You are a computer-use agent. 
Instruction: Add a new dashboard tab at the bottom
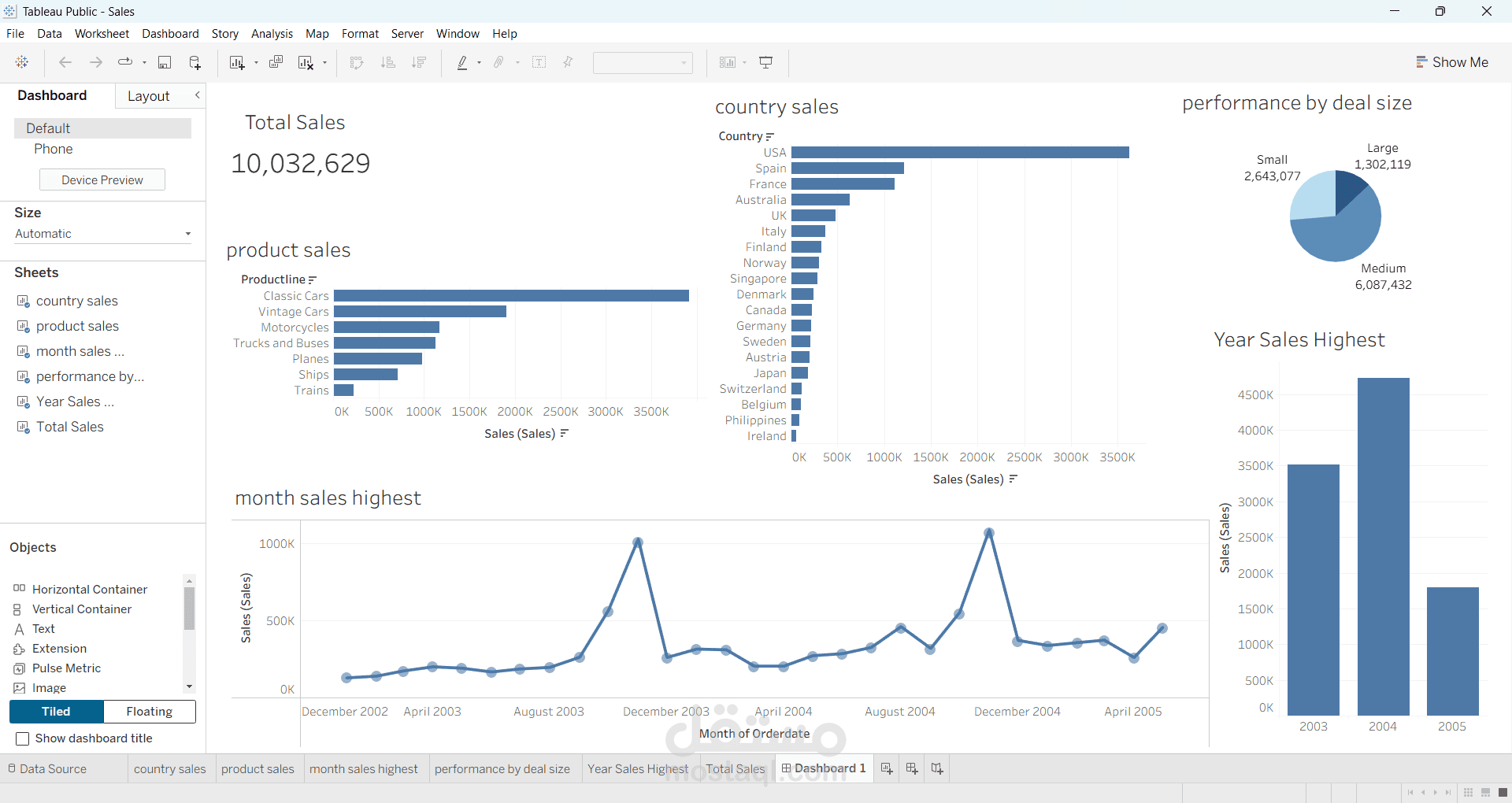[x=912, y=768]
